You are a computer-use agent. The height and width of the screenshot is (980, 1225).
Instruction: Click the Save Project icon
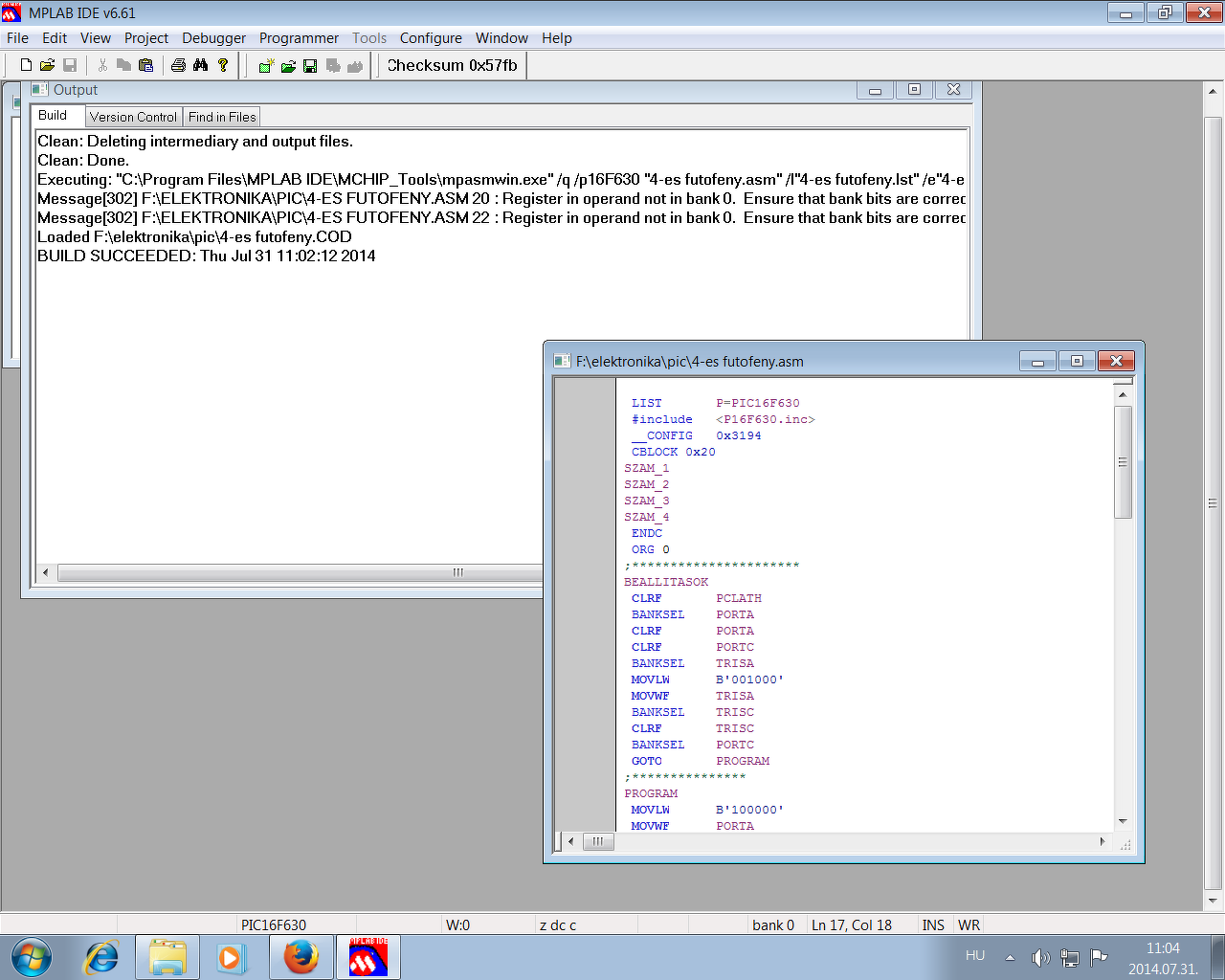(x=310, y=66)
